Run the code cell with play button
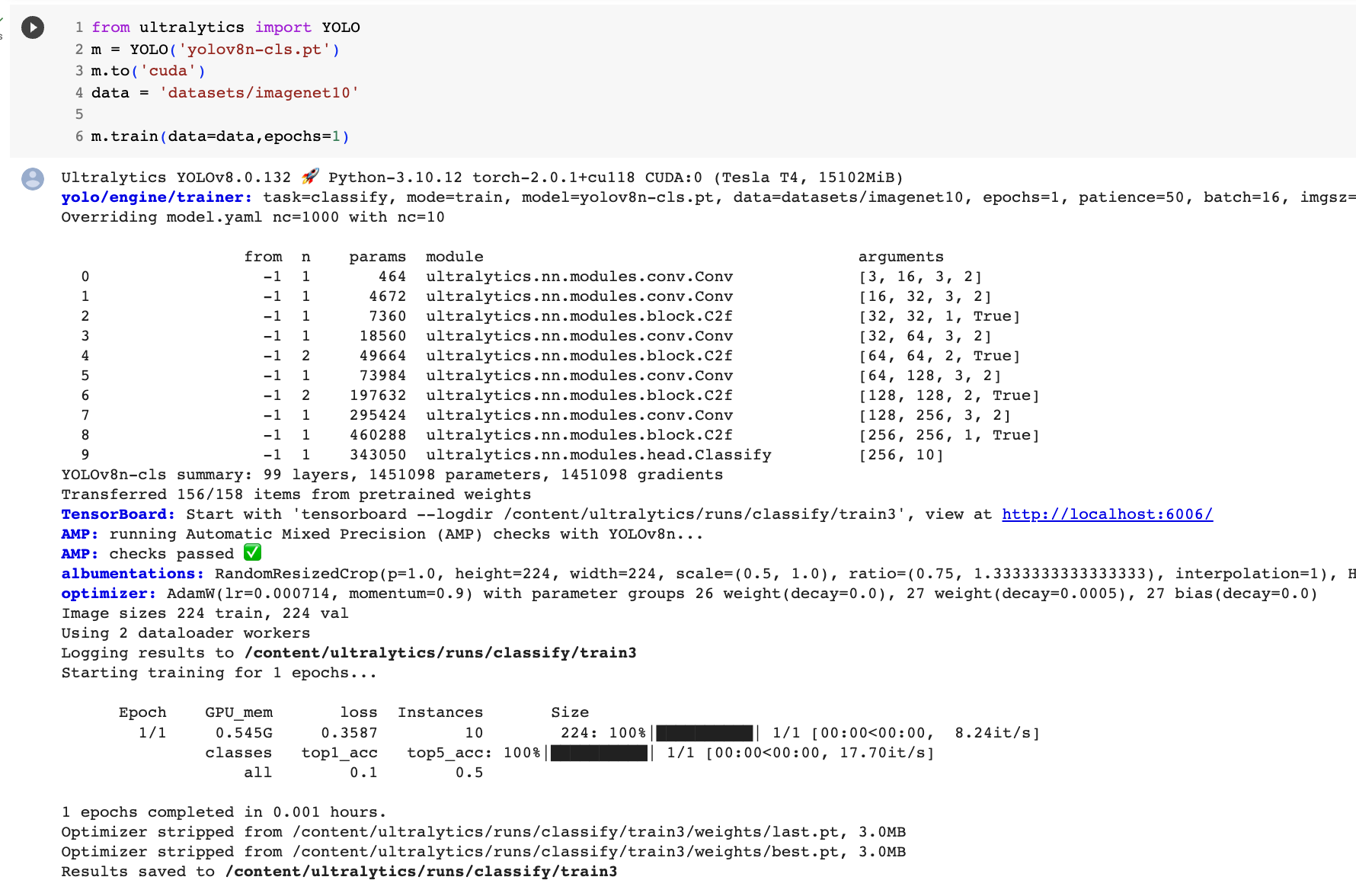Screen dimensions: 1356x896 tap(33, 27)
